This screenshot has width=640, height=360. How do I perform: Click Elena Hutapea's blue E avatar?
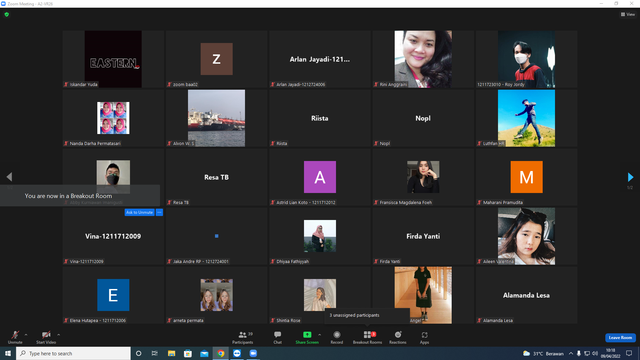113,295
